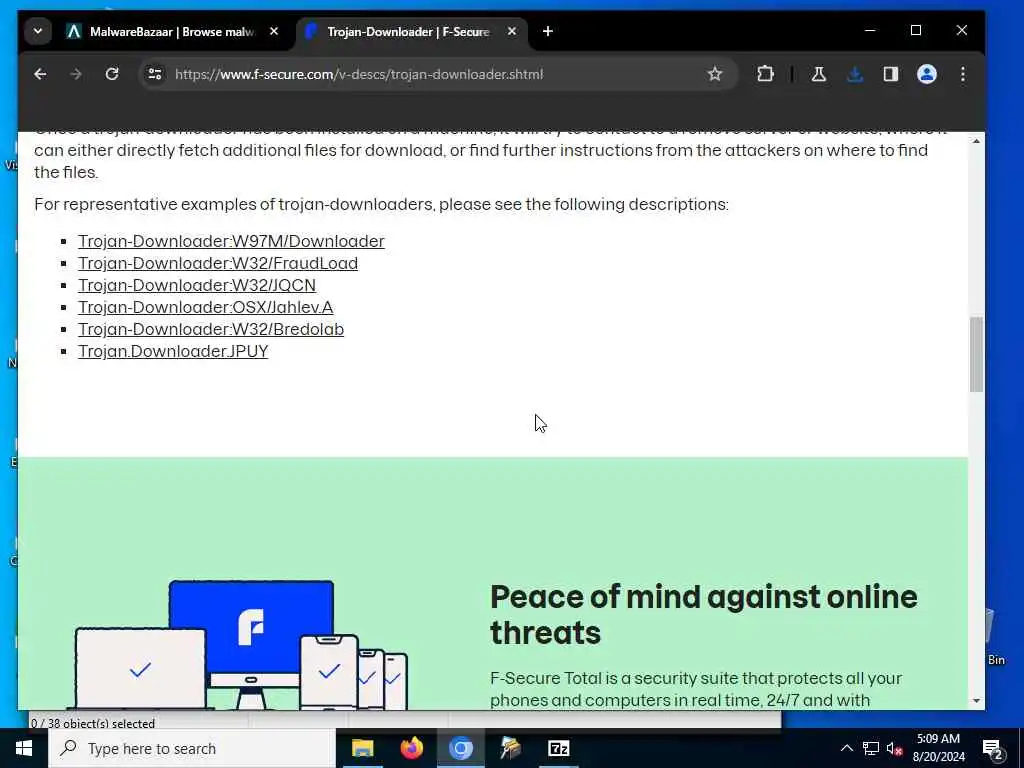
Task: Open the Extensions puzzle icon
Action: pos(765,74)
